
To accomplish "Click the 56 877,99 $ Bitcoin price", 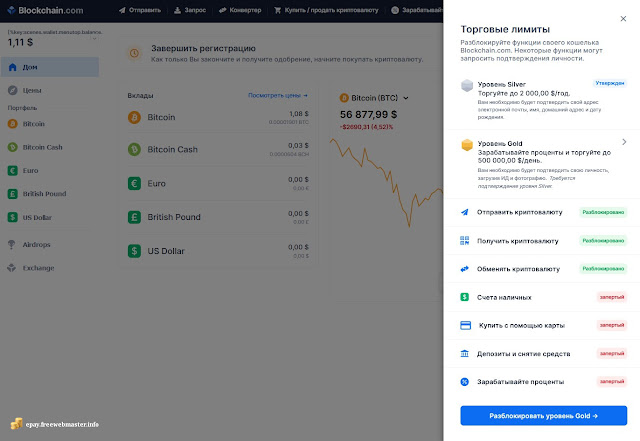I will tap(368, 115).
